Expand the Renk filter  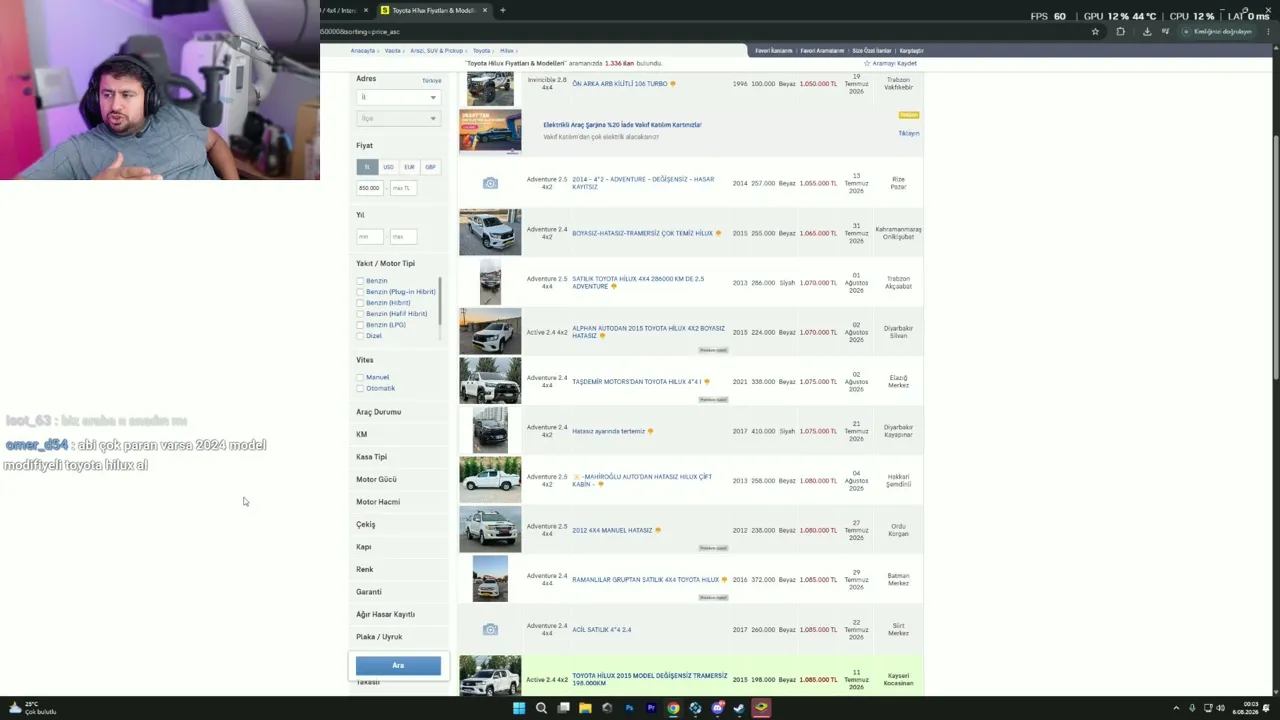(x=365, y=569)
